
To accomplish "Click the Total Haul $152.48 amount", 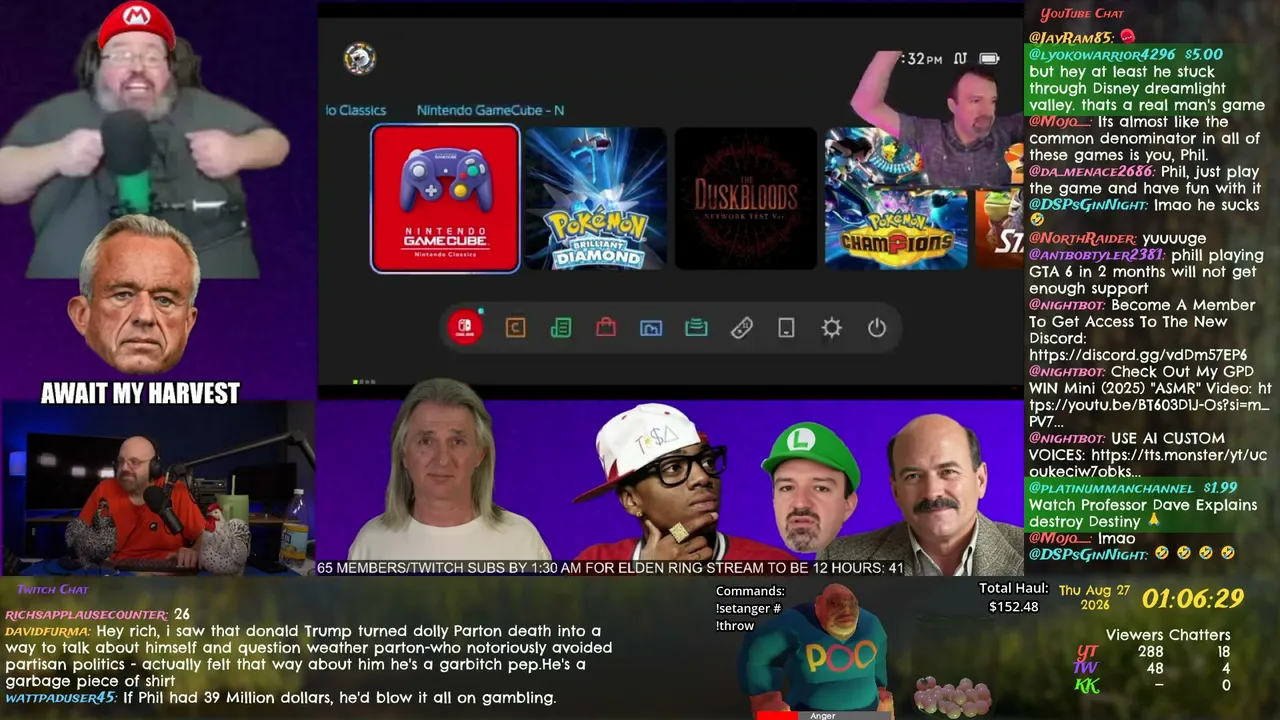I will [x=1013, y=607].
